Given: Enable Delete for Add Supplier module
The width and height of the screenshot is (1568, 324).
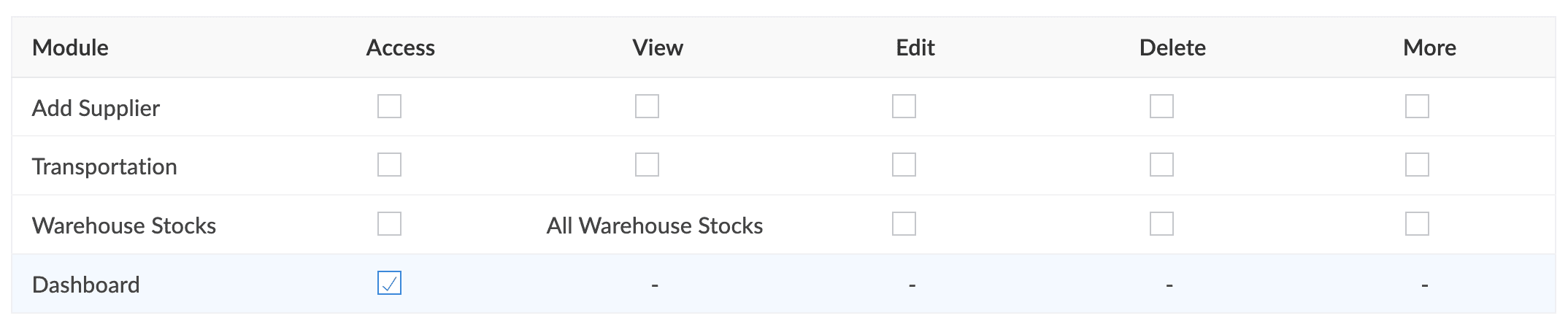Looking at the screenshot, I should (1161, 107).
